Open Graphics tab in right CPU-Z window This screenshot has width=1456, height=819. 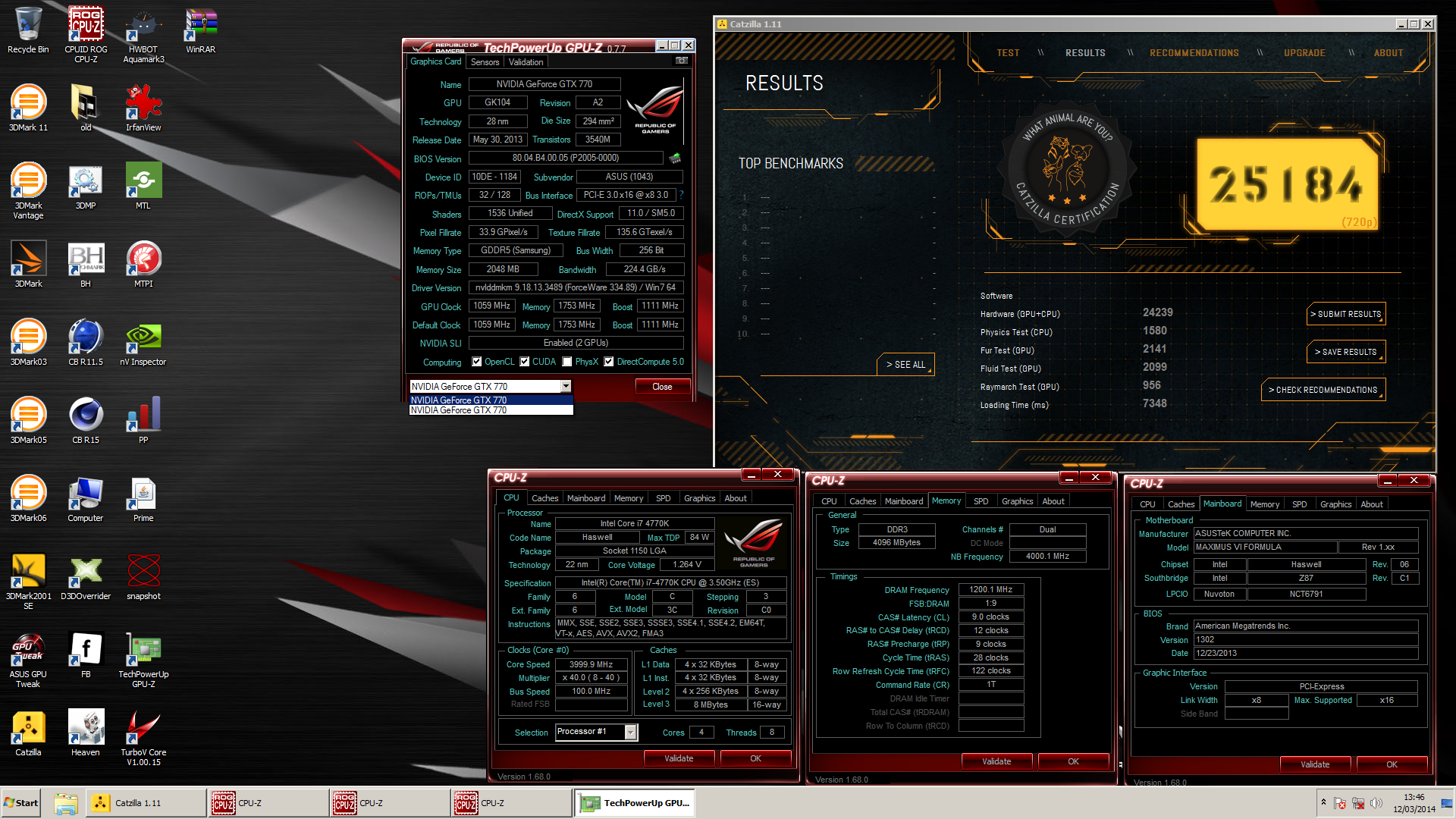(1335, 504)
